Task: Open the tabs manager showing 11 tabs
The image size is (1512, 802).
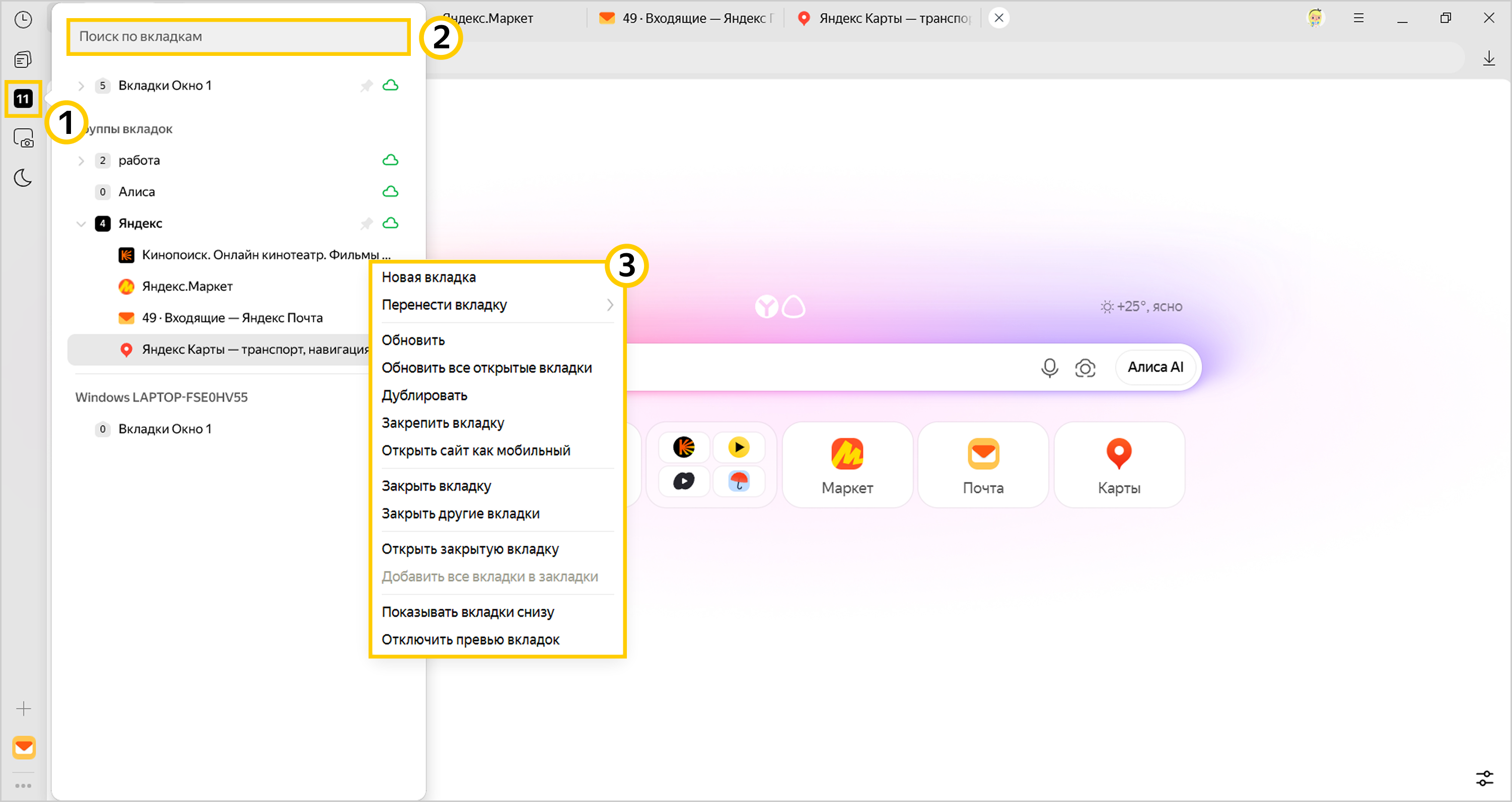Action: (23, 99)
